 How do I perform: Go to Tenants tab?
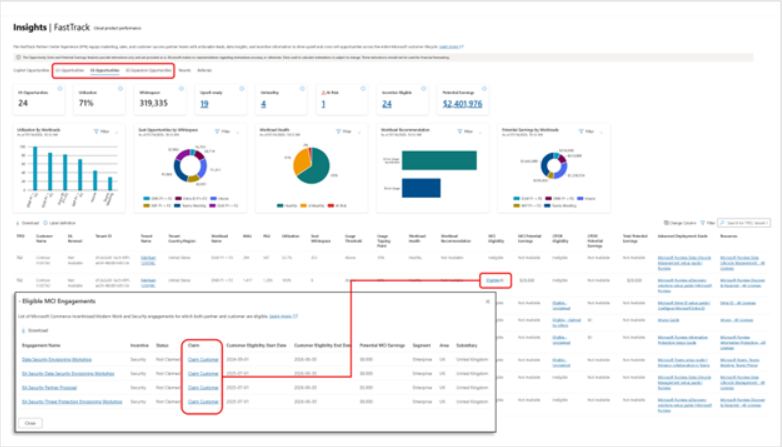click(x=185, y=70)
